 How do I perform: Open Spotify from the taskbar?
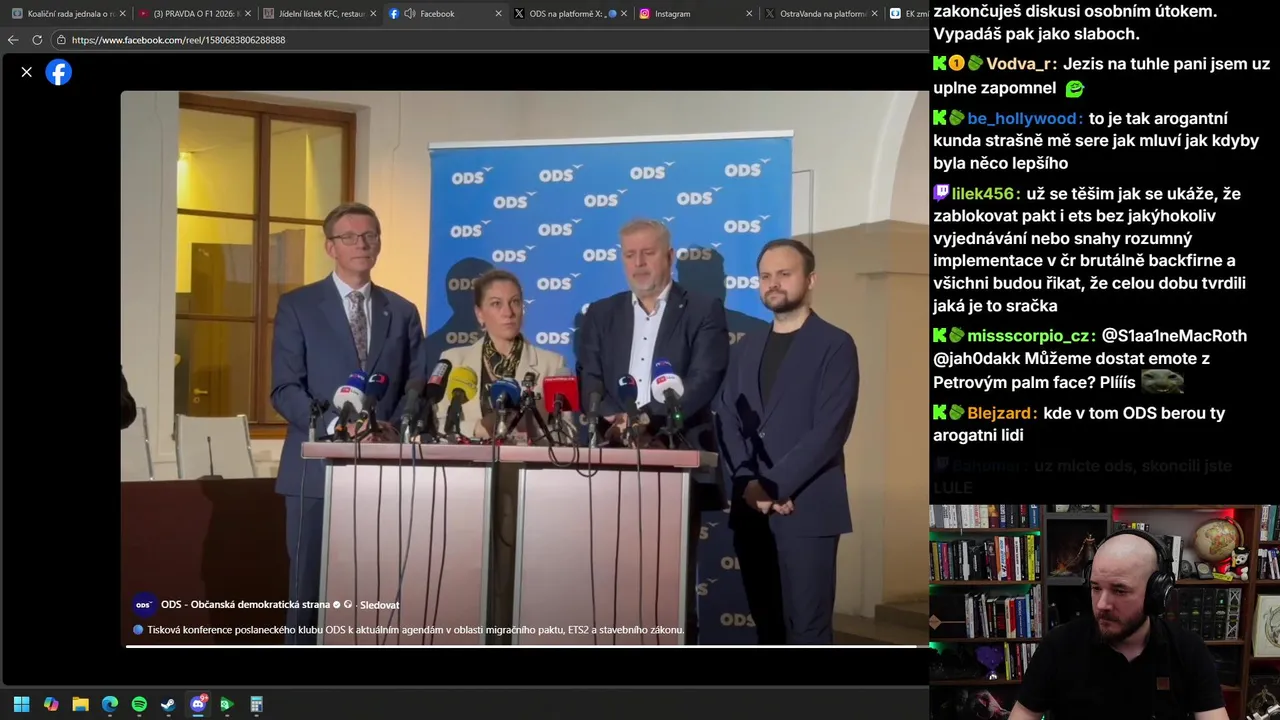[139, 704]
